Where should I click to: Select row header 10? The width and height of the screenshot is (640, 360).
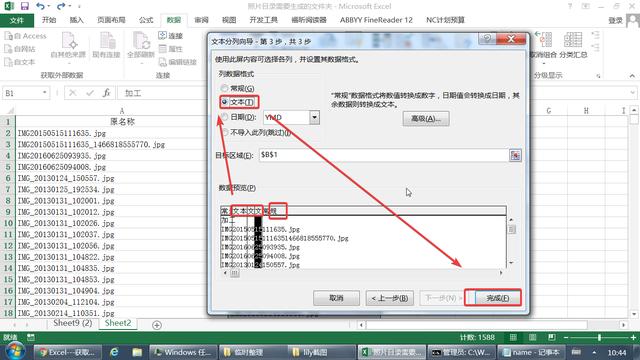pos(8,223)
